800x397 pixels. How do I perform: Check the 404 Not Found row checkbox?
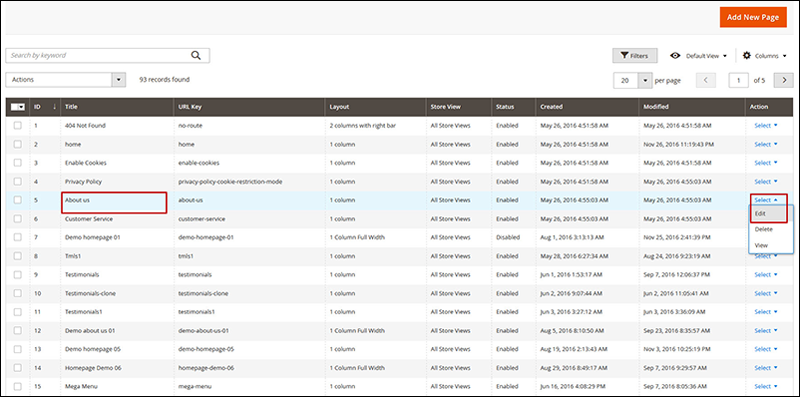pos(18,126)
